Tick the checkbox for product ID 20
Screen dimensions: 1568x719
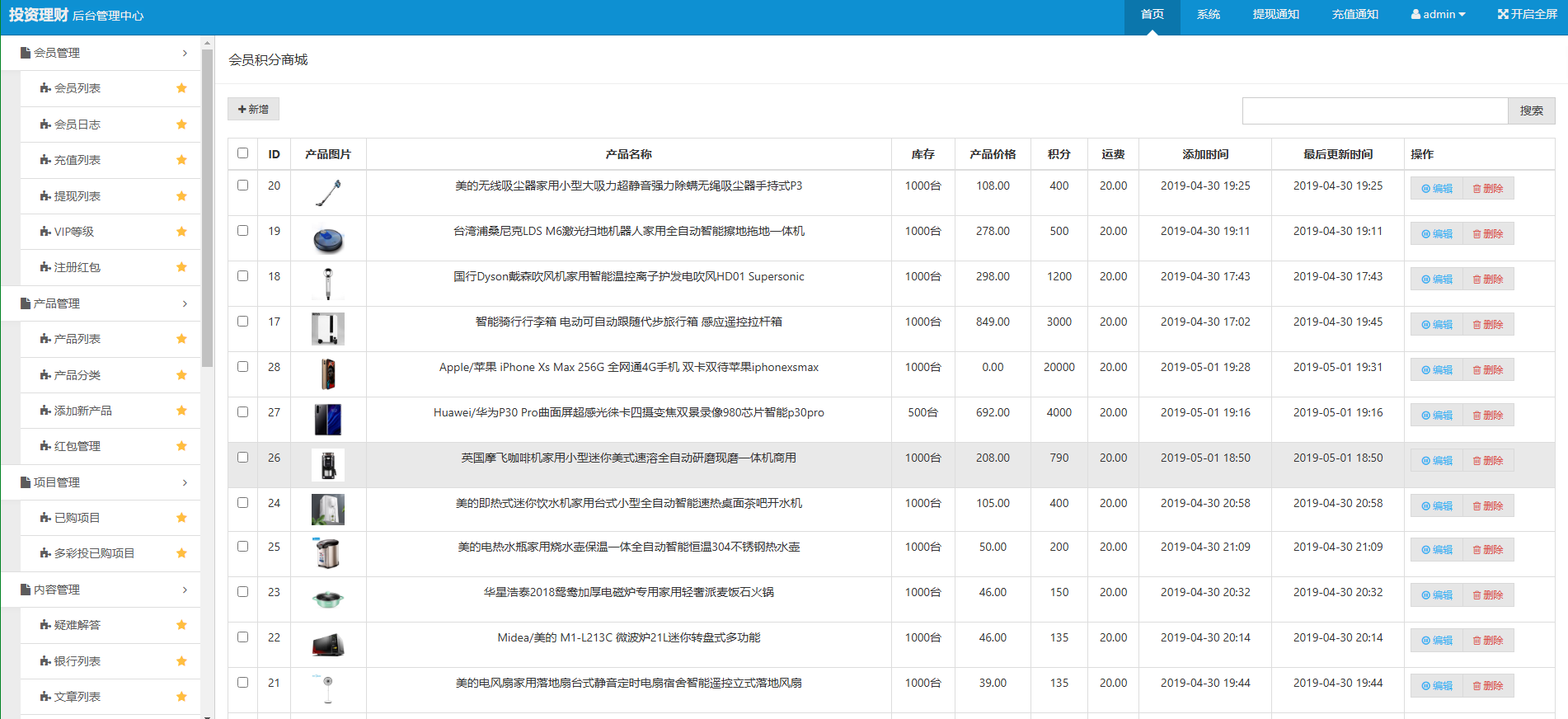pyautogui.click(x=242, y=186)
